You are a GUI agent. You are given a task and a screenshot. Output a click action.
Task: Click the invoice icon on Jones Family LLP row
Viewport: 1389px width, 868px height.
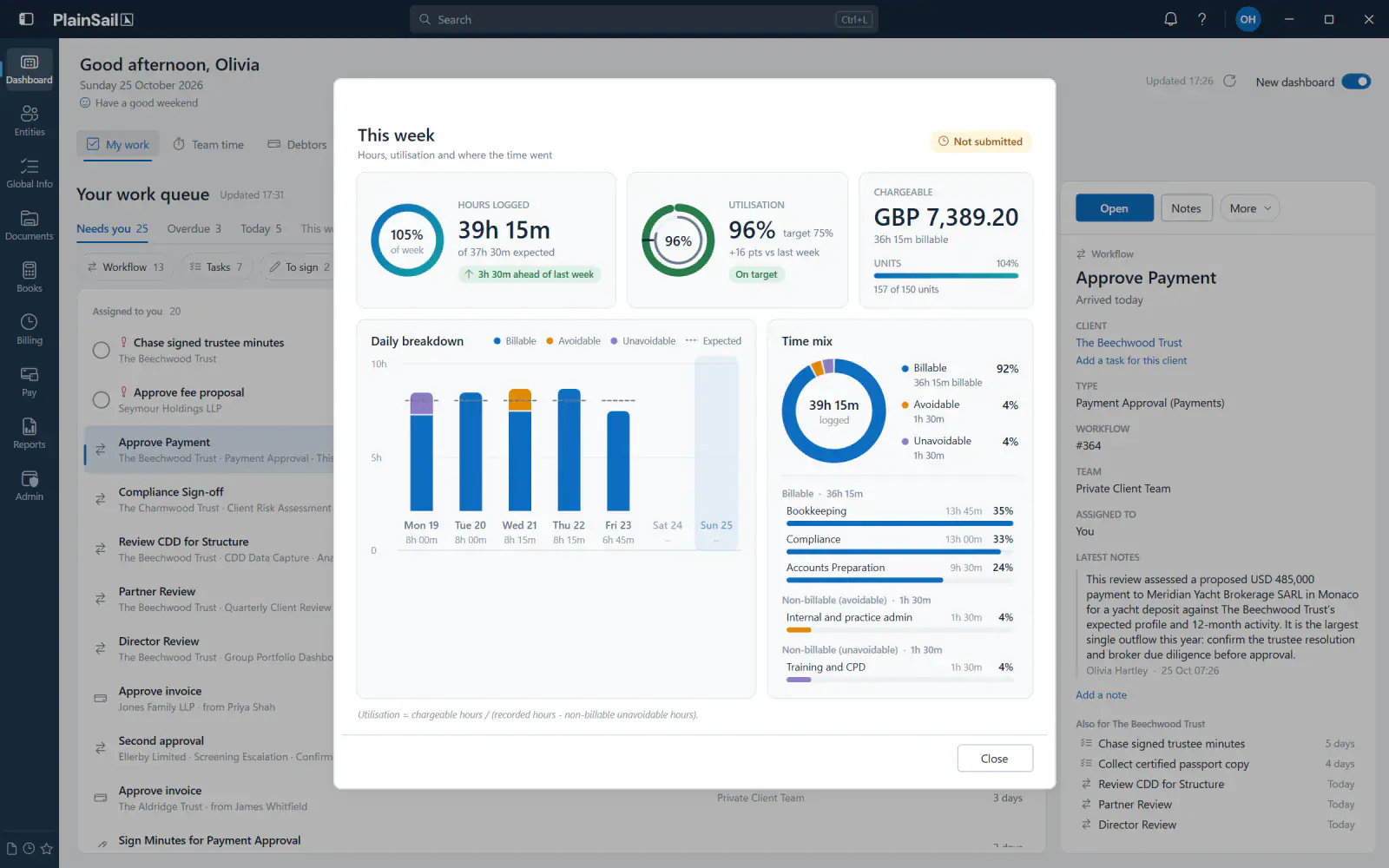(x=101, y=698)
